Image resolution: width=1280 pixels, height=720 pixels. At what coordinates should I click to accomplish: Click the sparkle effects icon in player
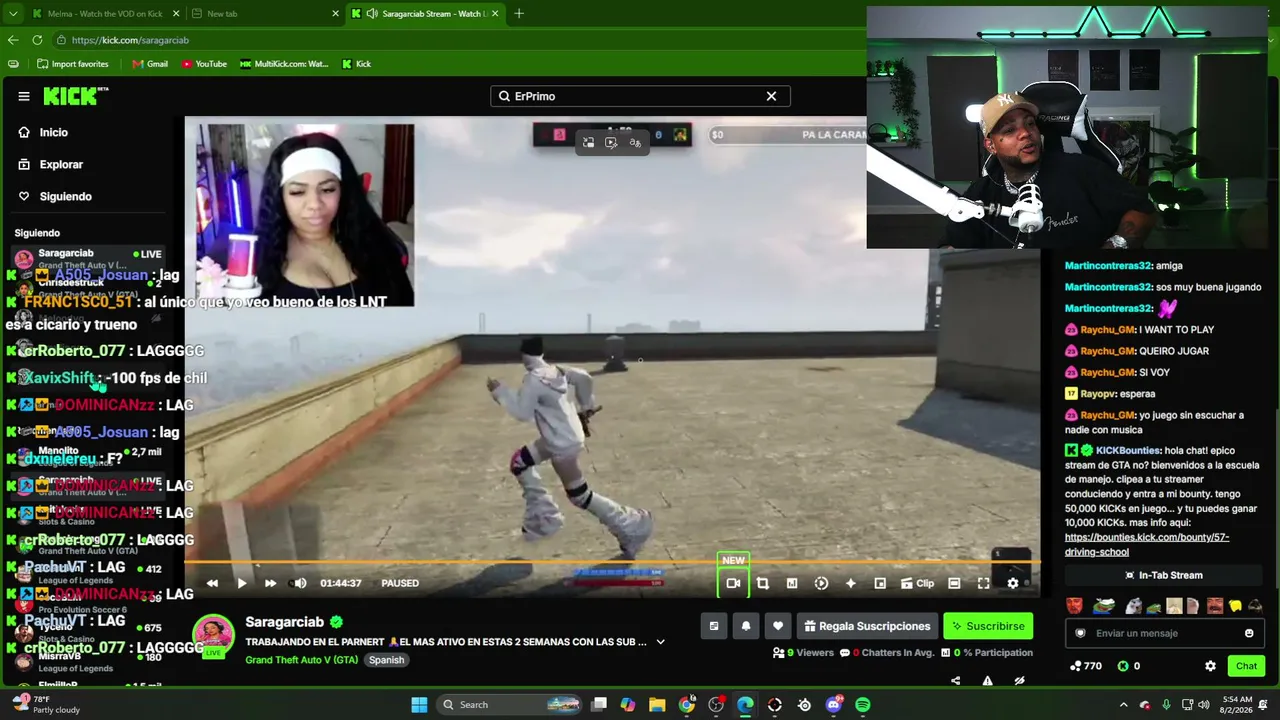click(851, 583)
